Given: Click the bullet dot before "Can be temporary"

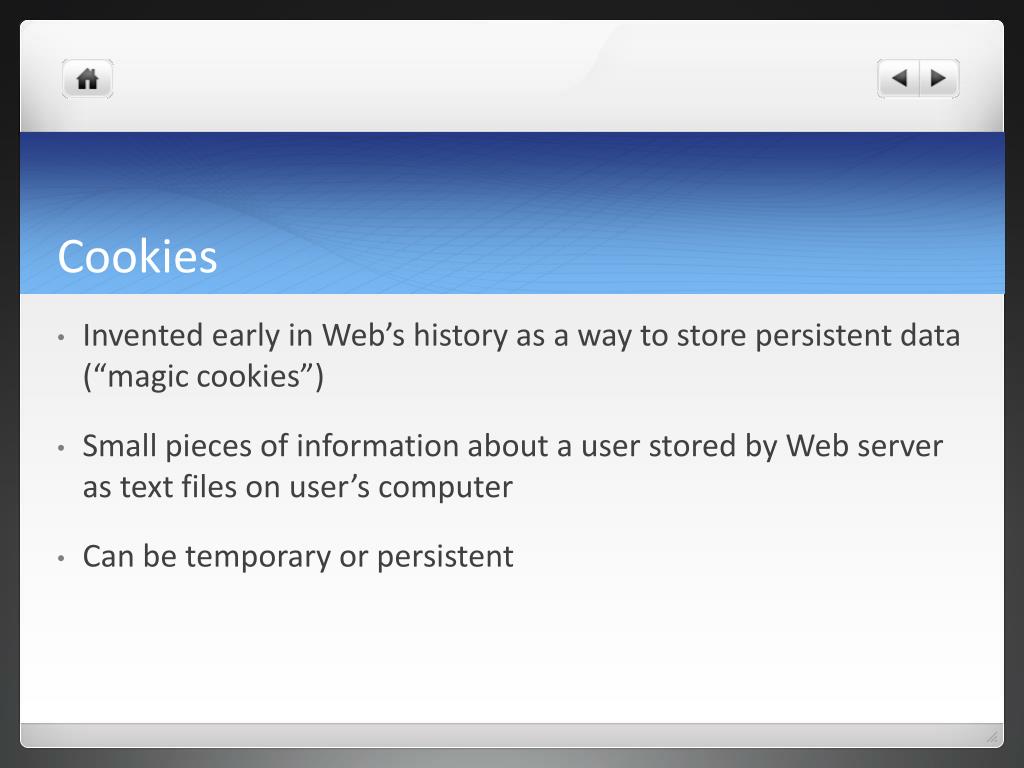Looking at the screenshot, I should pyautogui.click(x=61, y=558).
